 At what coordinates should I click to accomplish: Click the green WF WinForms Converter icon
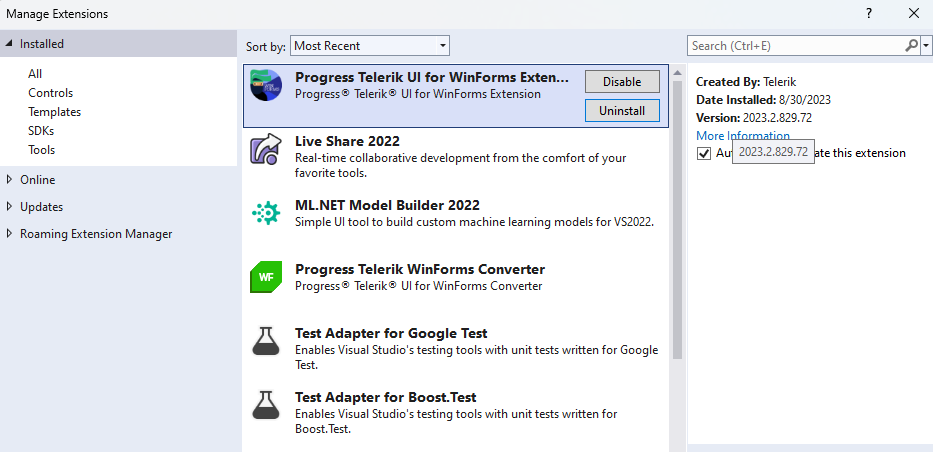(265, 277)
